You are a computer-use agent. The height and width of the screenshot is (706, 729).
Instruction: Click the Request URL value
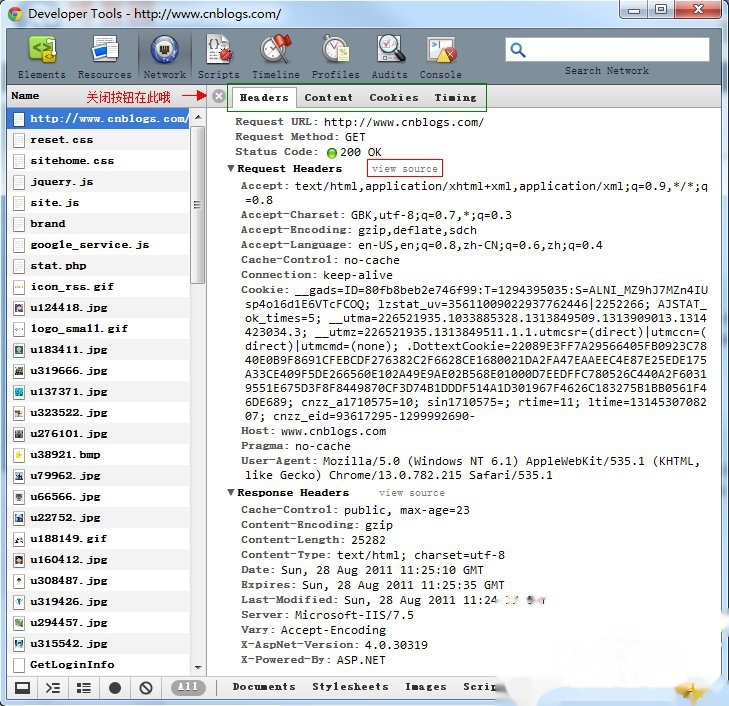[x=404, y=122]
